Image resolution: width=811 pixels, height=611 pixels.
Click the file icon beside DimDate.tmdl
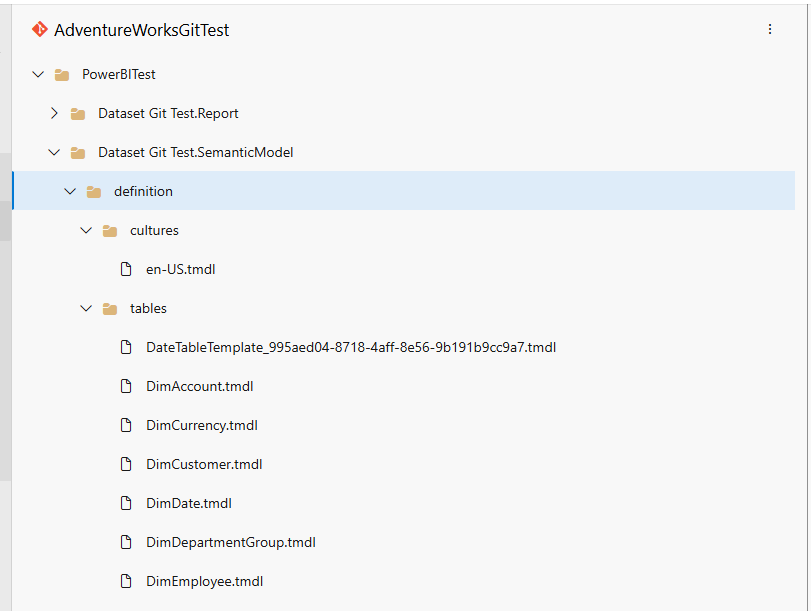(126, 503)
